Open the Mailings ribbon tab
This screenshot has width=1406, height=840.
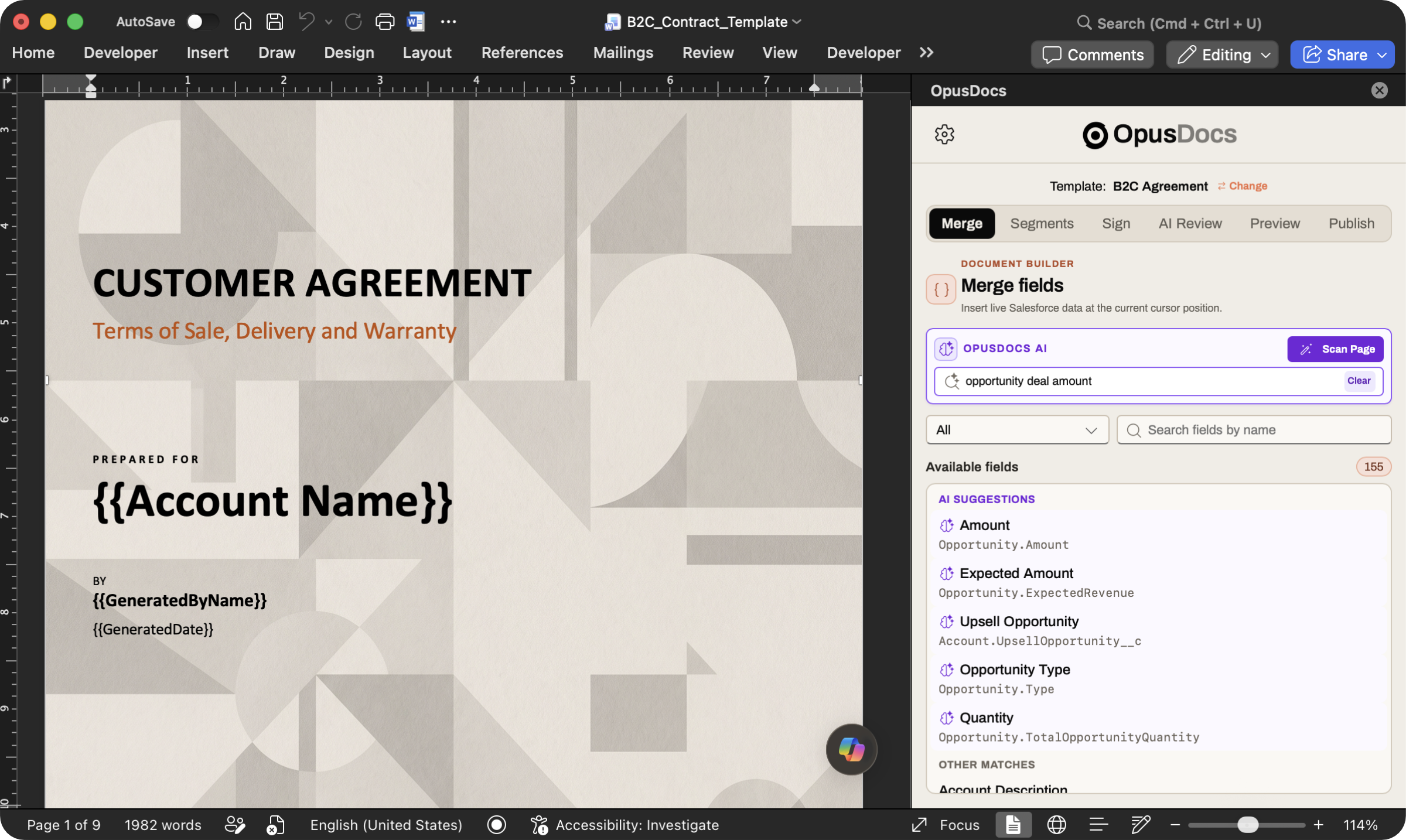[623, 53]
